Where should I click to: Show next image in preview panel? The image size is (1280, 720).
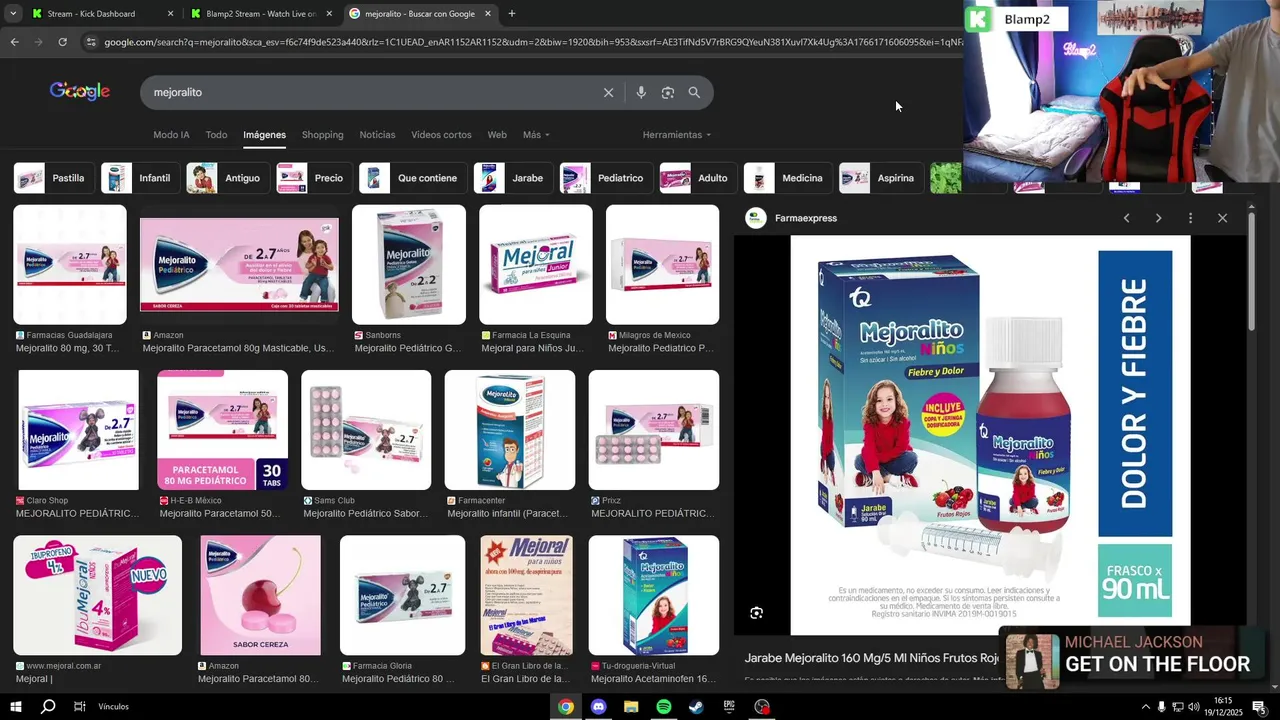point(1158,218)
